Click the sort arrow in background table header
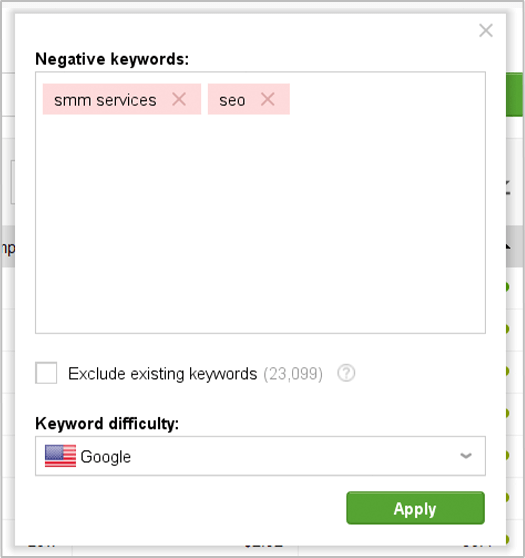525x558 pixels. tap(508, 246)
